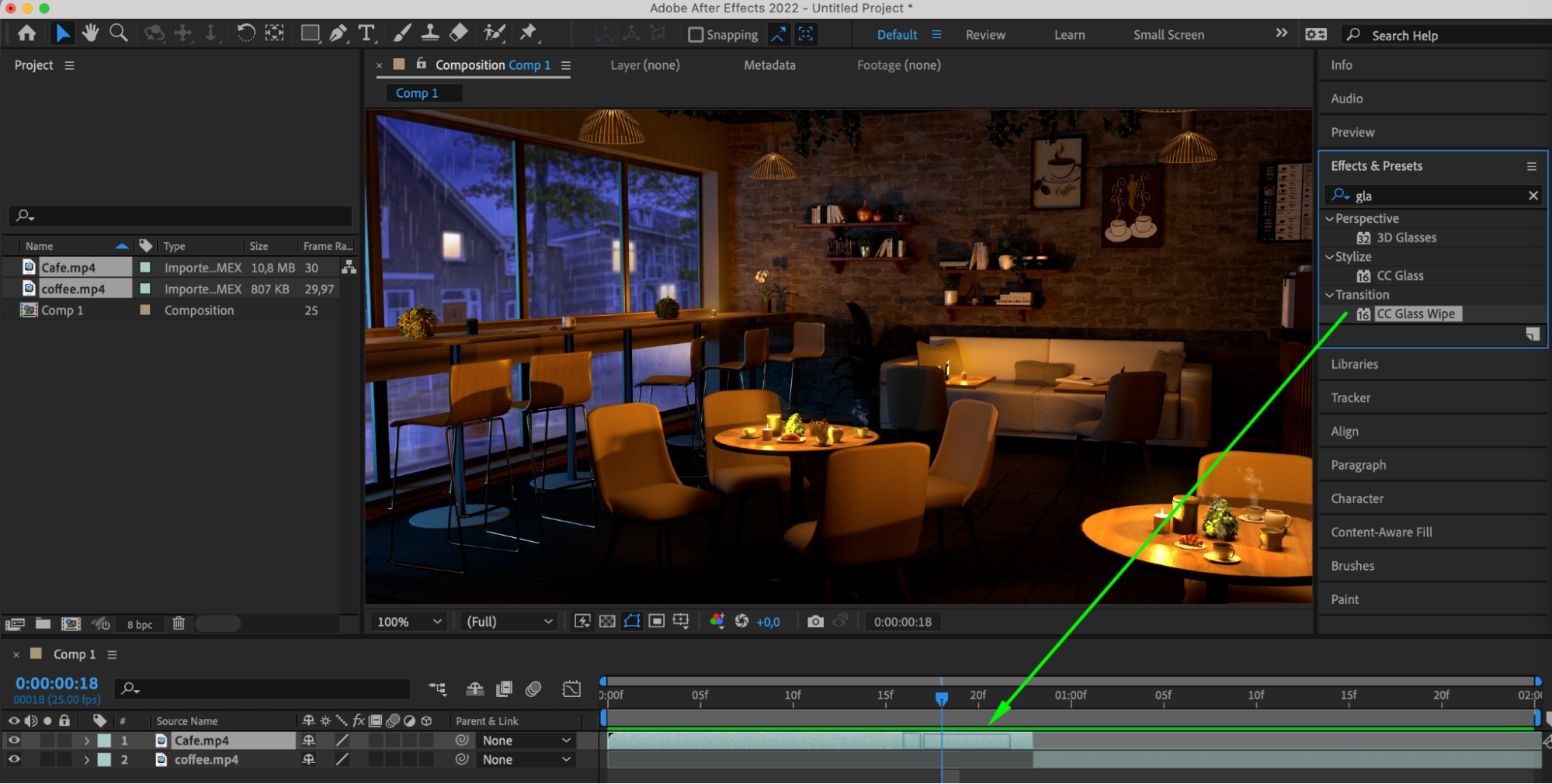Image resolution: width=1552 pixels, height=784 pixels.
Task: Select the Zoom magnifier tool
Action: (x=119, y=33)
